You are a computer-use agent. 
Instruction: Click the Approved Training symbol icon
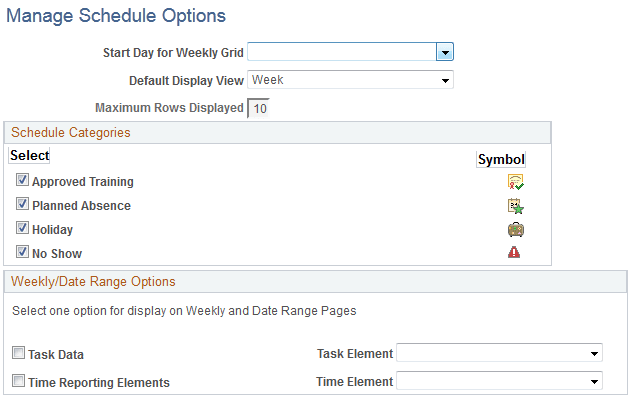[x=515, y=182]
